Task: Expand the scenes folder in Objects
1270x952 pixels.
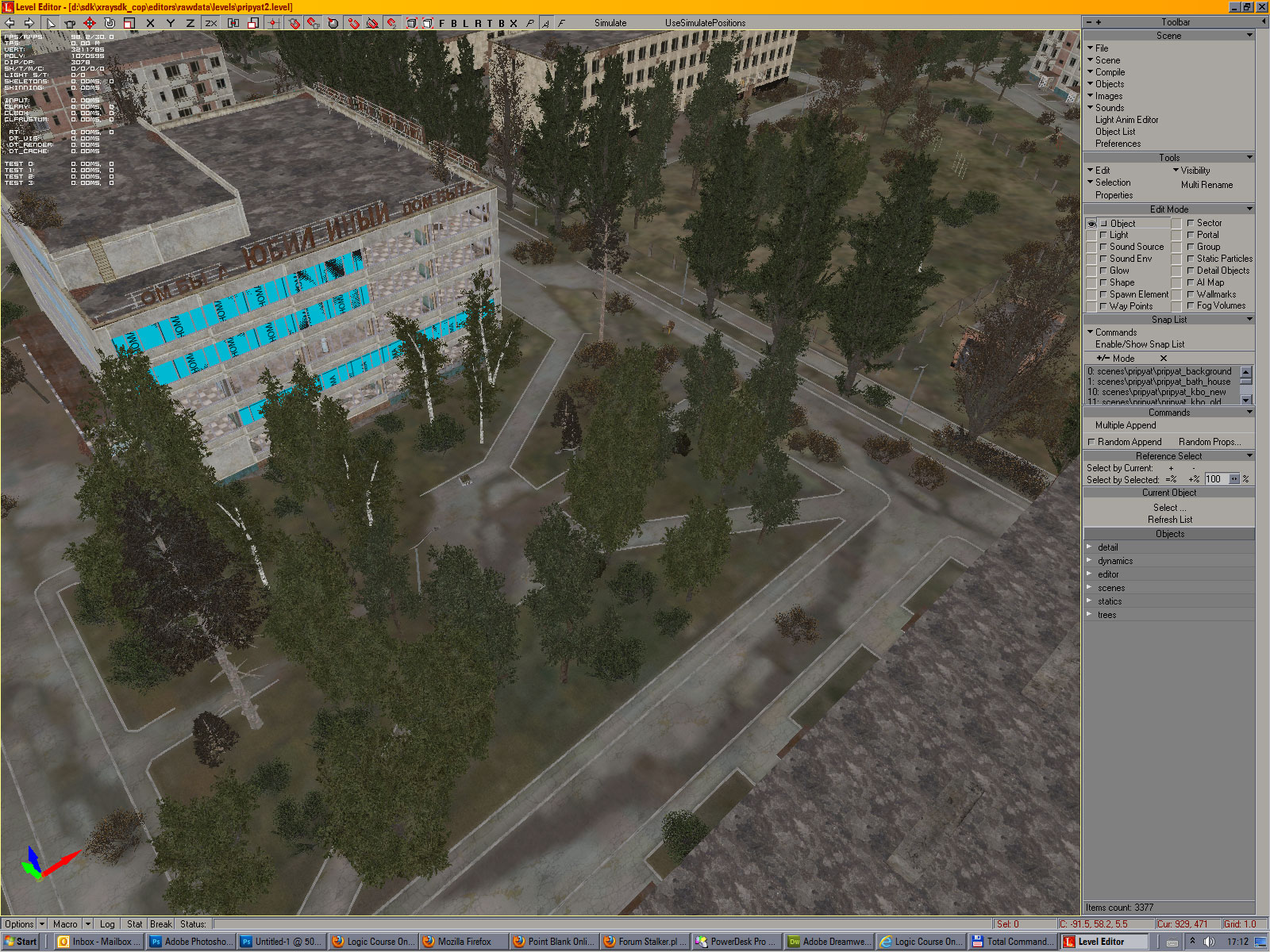Action: point(1089,588)
